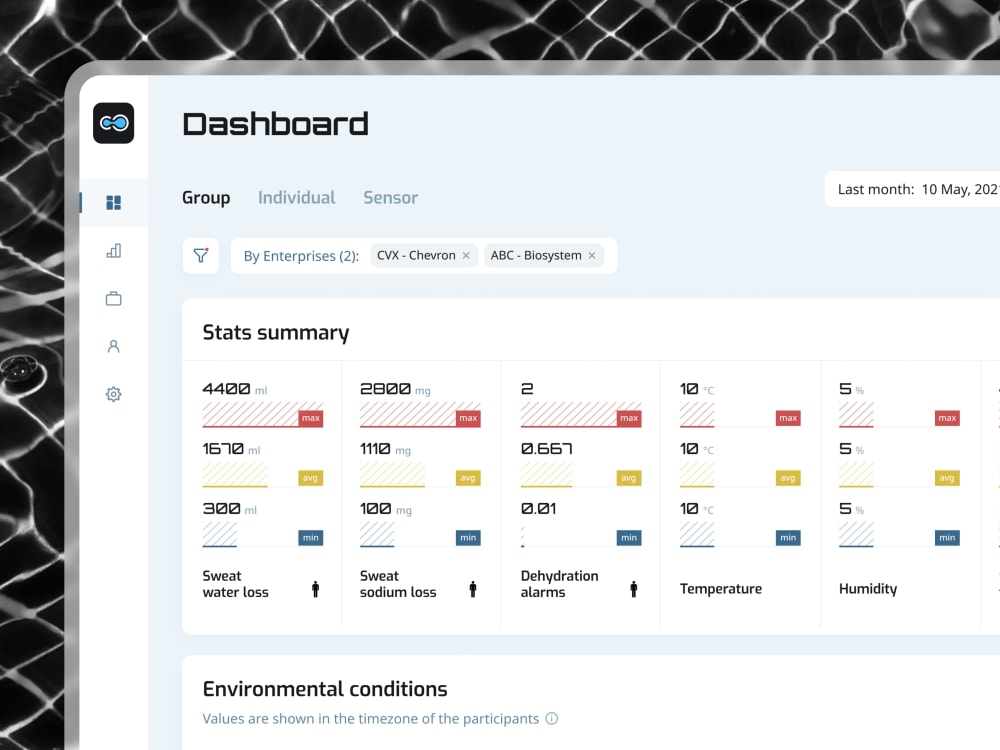Switch to the Individual tab
The height and width of the screenshot is (750, 1000).
pyautogui.click(x=297, y=198)
